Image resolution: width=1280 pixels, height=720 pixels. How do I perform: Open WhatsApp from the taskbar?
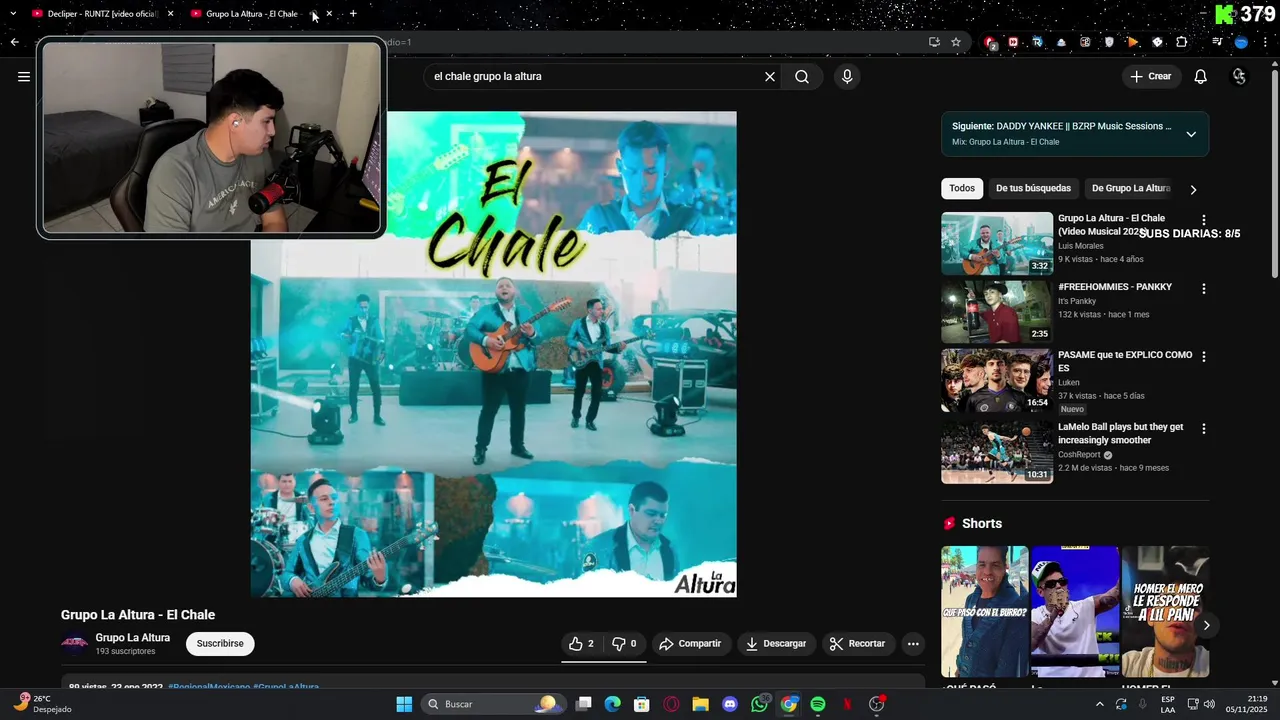click(x=760, y=704)
